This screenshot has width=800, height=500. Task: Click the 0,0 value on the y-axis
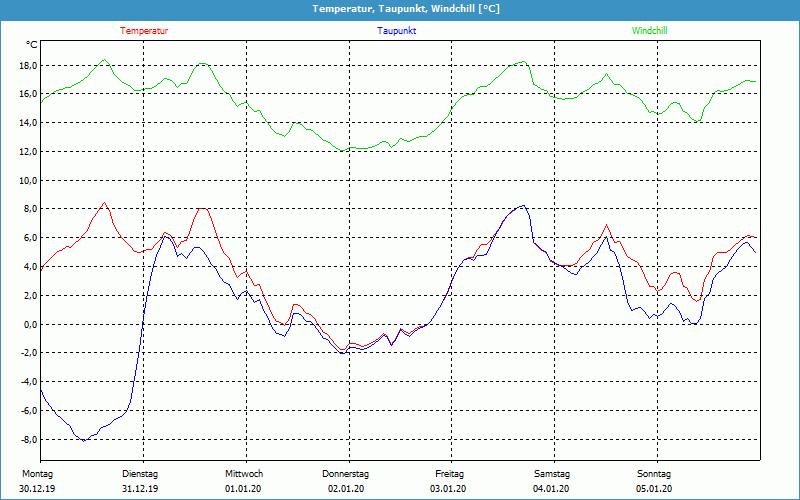[x=29, y=325]
